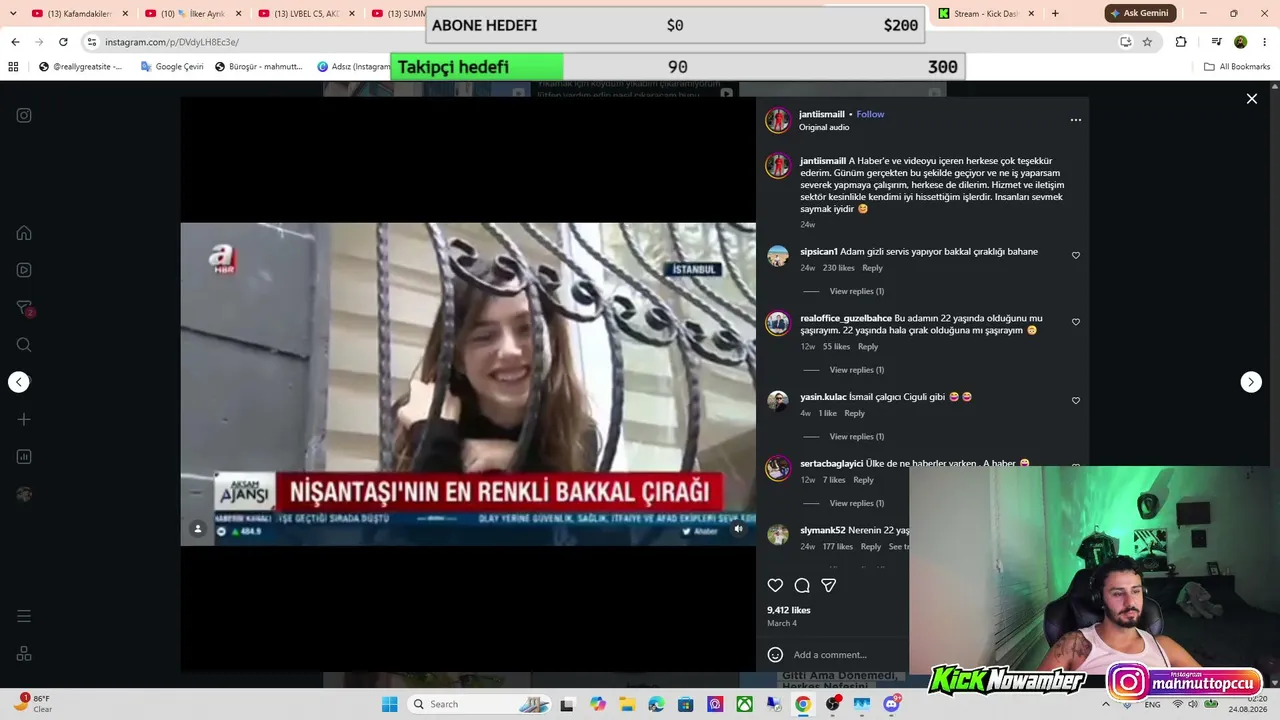Reply to realoffice_guzelbahce's comment
The height and width of the screenshot is (720, 1280).
click(868, 347)
